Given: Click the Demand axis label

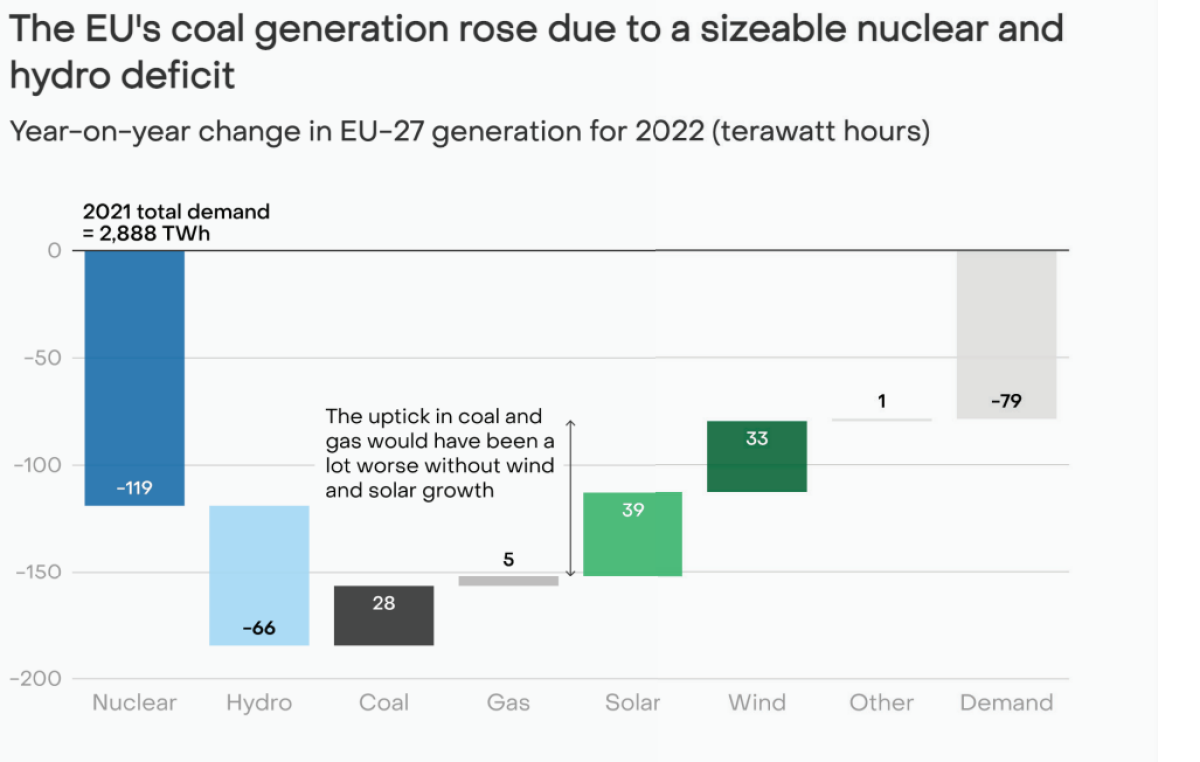Looking at the screenshot, I should point(1007,703).
